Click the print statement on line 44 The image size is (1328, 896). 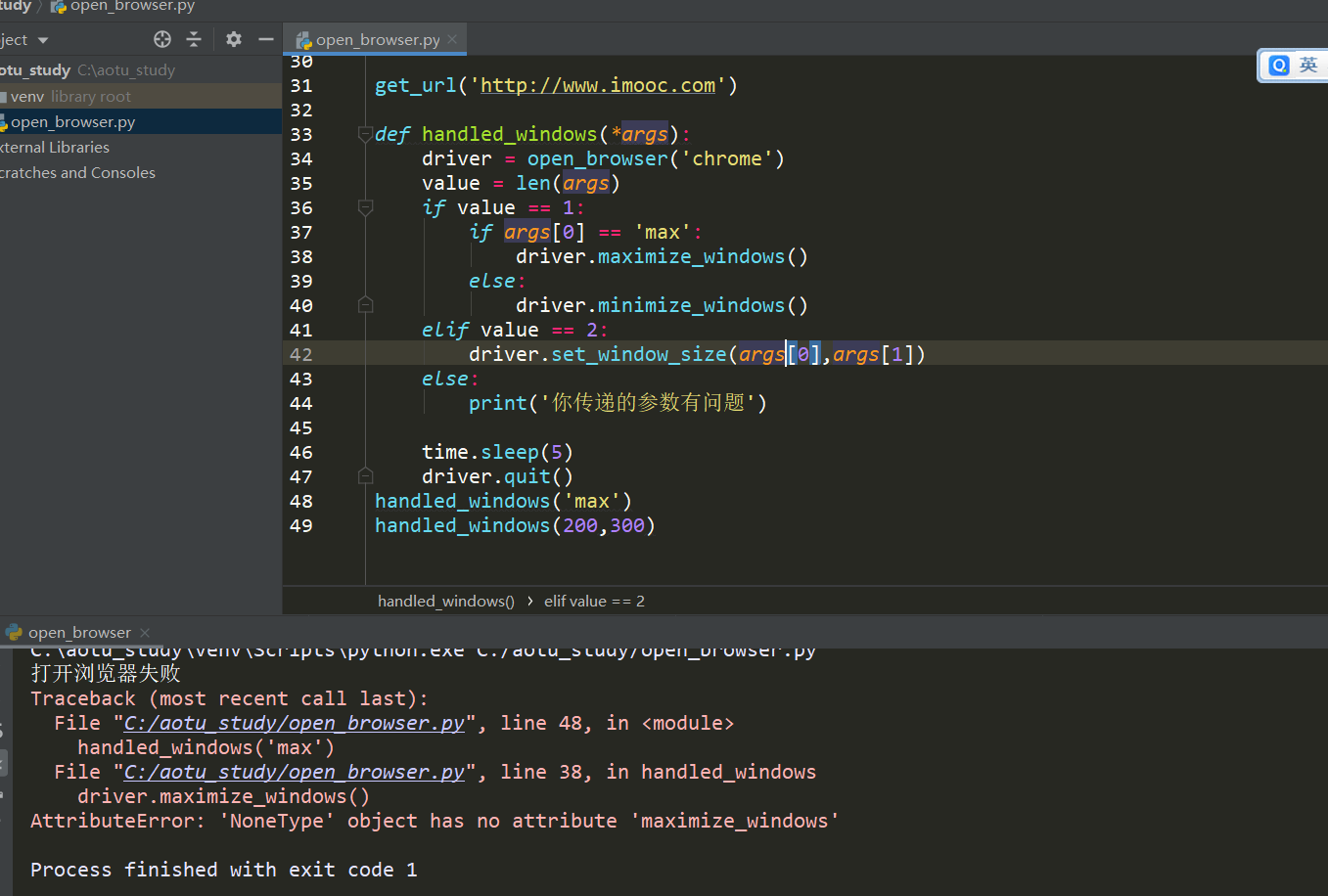click(618, 403)
